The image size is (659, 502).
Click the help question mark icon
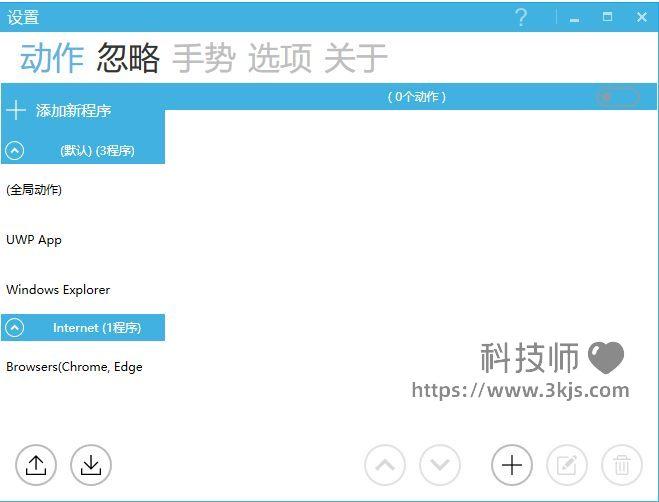(521, 17)
